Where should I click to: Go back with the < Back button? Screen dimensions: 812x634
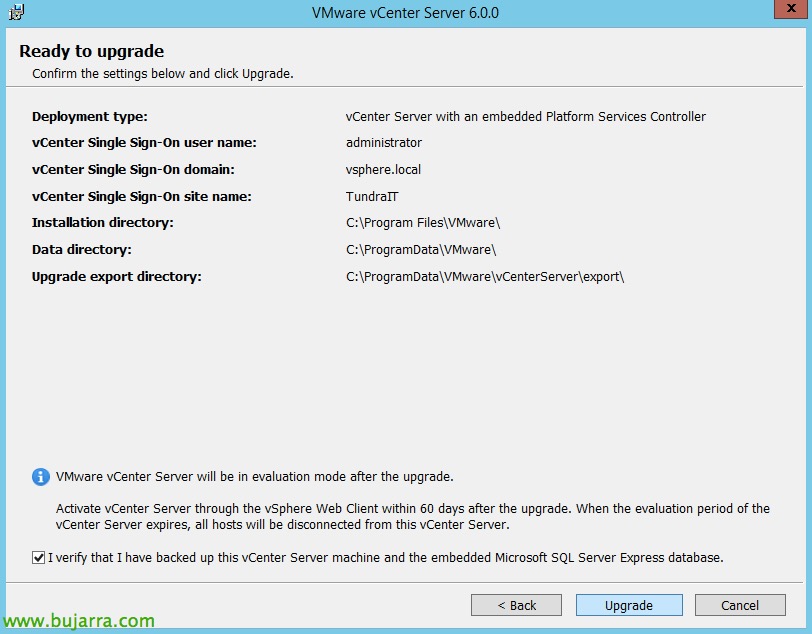(516, 605)
